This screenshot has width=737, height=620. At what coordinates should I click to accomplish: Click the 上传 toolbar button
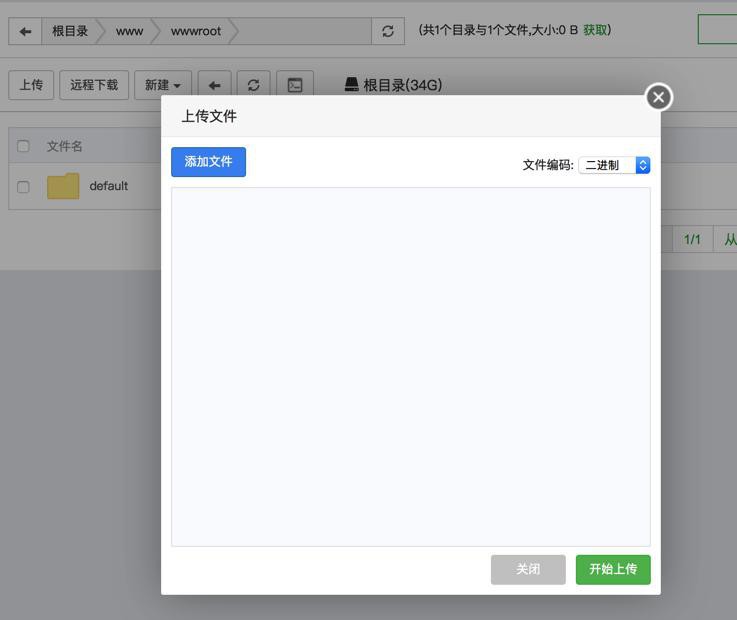31,85
